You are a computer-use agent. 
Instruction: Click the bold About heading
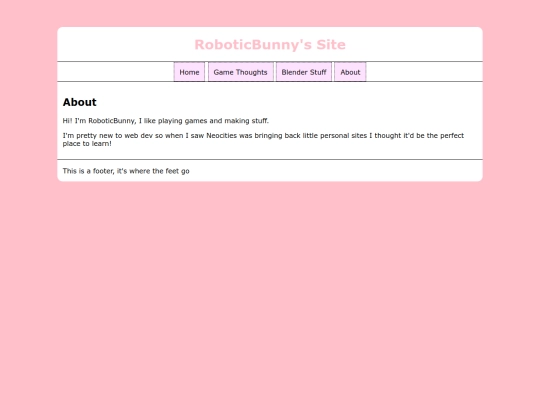click(x=80, y=102)
